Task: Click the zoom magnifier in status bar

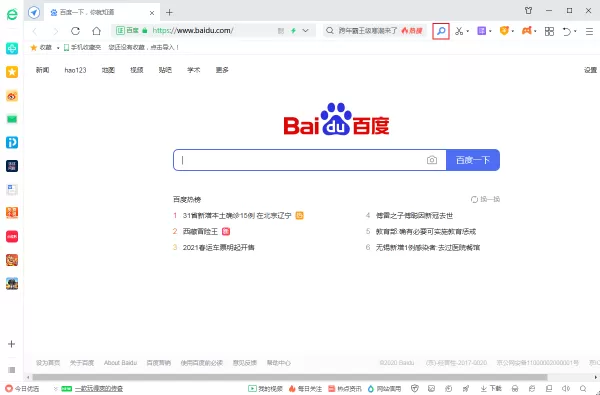Action: point(583,388)
